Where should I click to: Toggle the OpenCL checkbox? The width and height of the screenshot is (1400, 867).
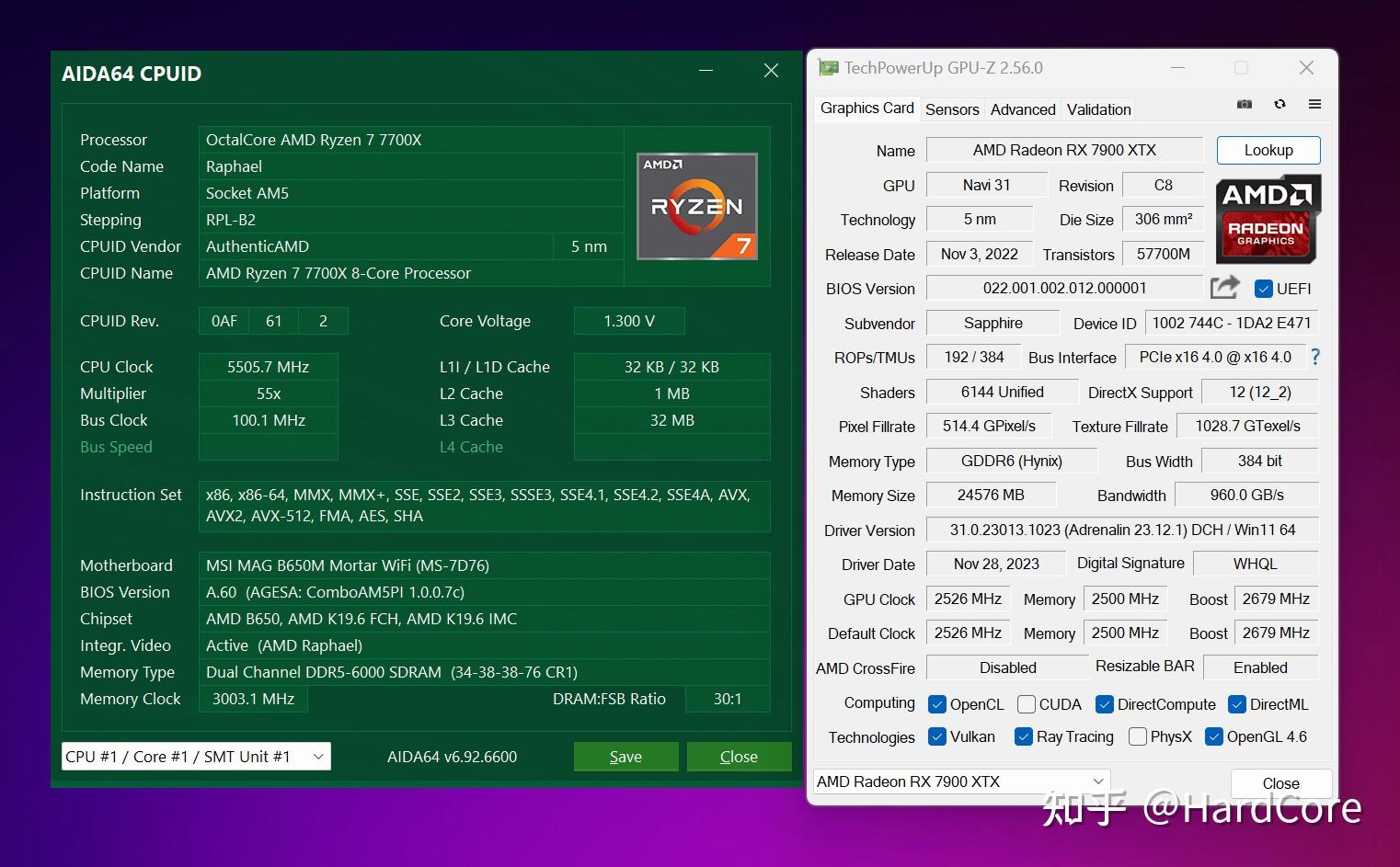[x=937, y=704]
